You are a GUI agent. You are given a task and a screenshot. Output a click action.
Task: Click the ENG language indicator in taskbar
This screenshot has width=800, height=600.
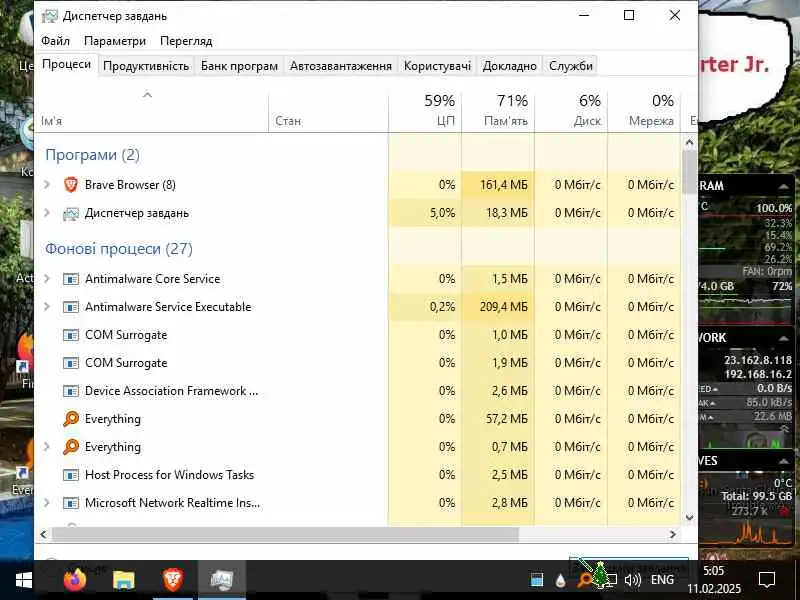(x=662, y=580)
